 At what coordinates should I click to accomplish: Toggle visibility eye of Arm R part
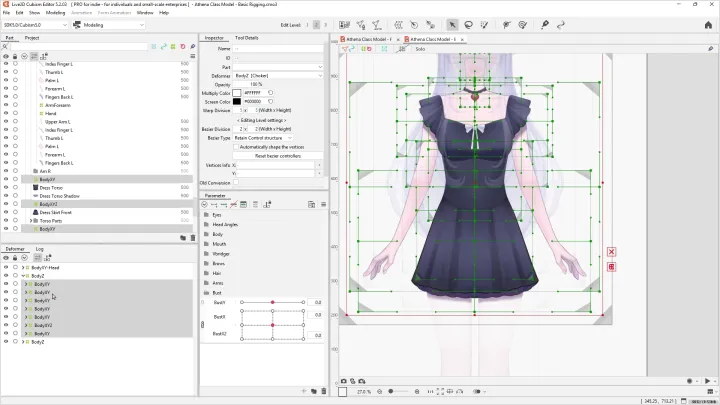[x=6, y=171]
